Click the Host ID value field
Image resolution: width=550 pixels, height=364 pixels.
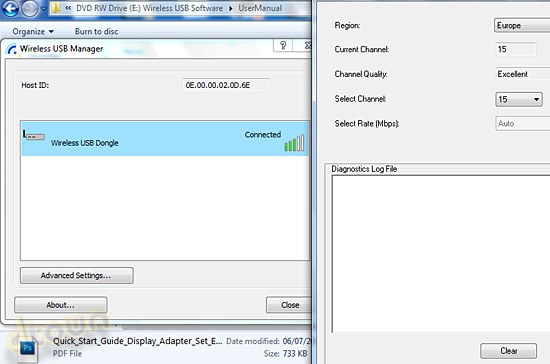(x=226, y=85)
